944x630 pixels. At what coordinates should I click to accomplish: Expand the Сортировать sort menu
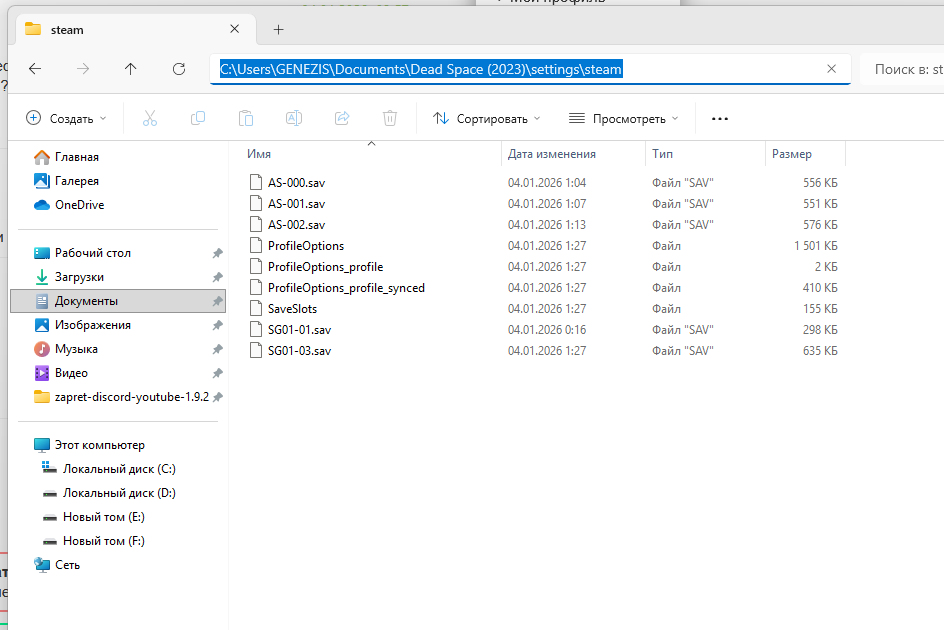pyautogui.click(x=487, y=118)
